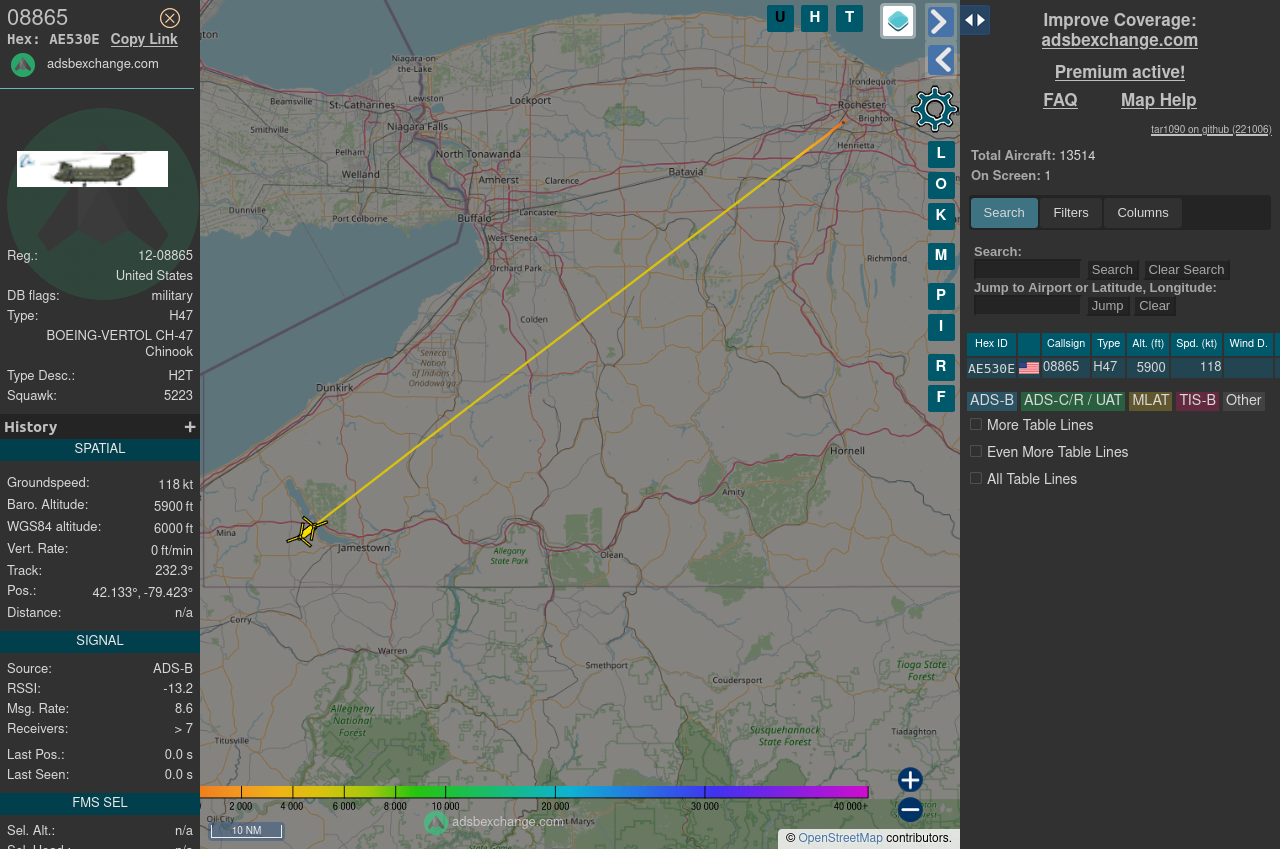Click the Search button beside the input

click(1112, 270)
